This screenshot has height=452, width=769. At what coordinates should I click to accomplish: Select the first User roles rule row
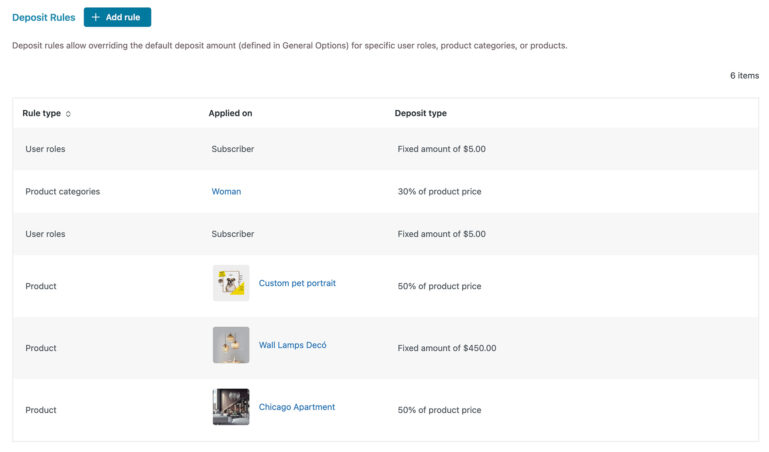pyautogui.click(x=385, y=149)
